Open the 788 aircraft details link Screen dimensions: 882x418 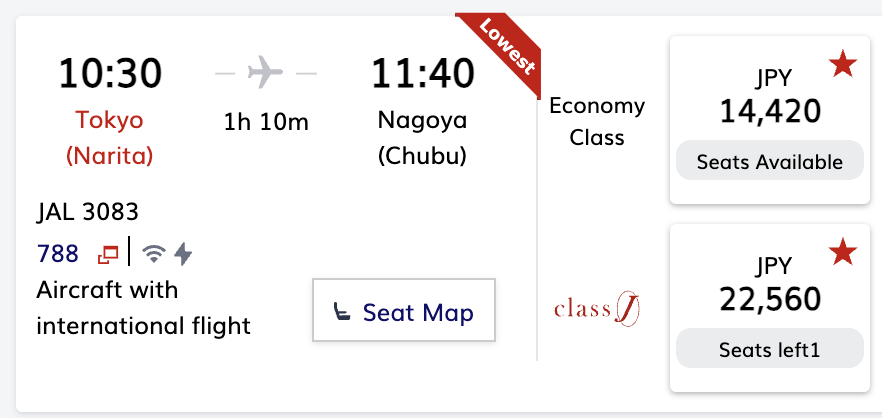58,254
